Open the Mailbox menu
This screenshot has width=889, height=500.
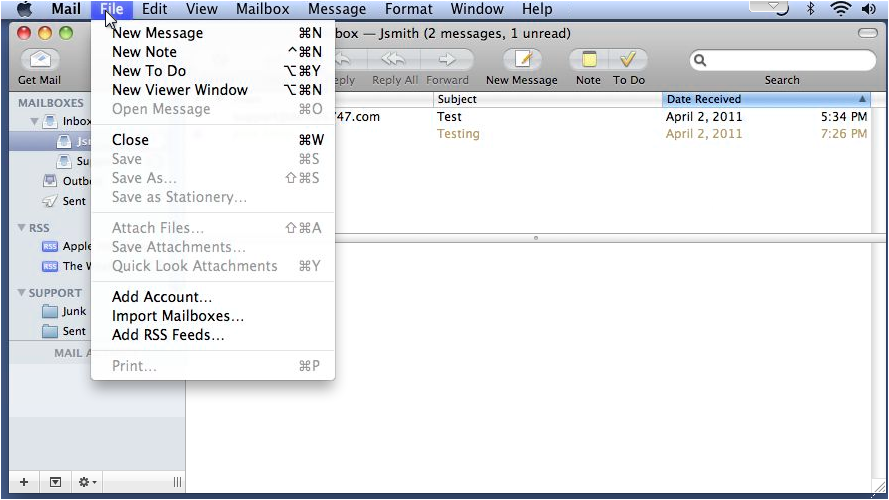263,9
